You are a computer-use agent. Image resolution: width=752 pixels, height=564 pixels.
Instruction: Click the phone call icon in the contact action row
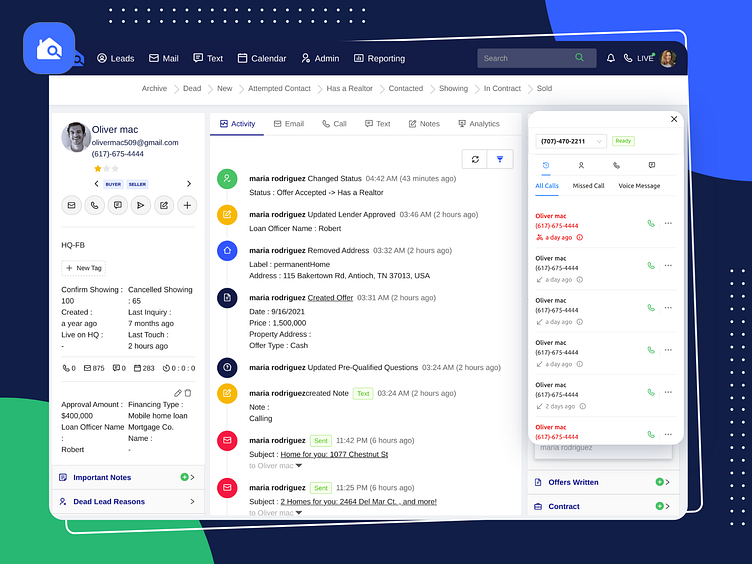pyautogui.click(x=94, y=205)
